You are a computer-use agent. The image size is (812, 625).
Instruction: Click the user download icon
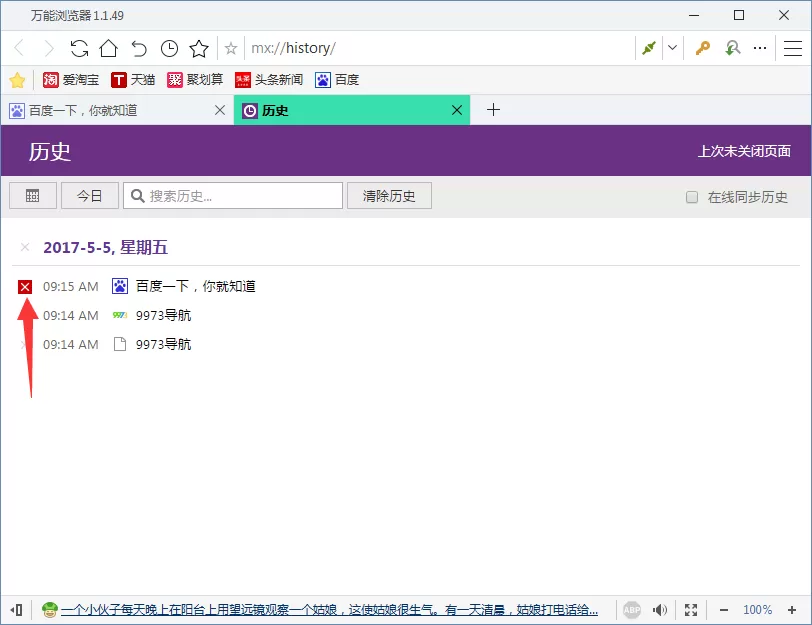point(732,48)
